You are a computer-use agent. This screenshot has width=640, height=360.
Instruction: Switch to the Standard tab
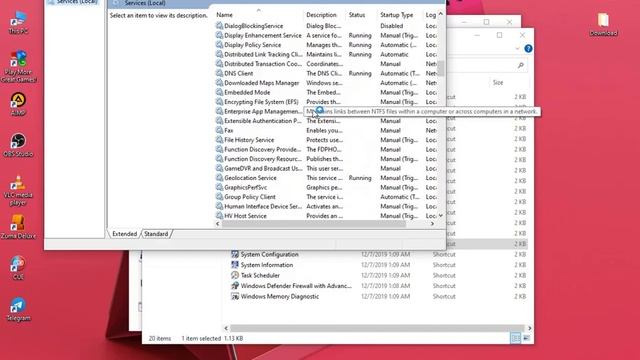pos(156,234)
